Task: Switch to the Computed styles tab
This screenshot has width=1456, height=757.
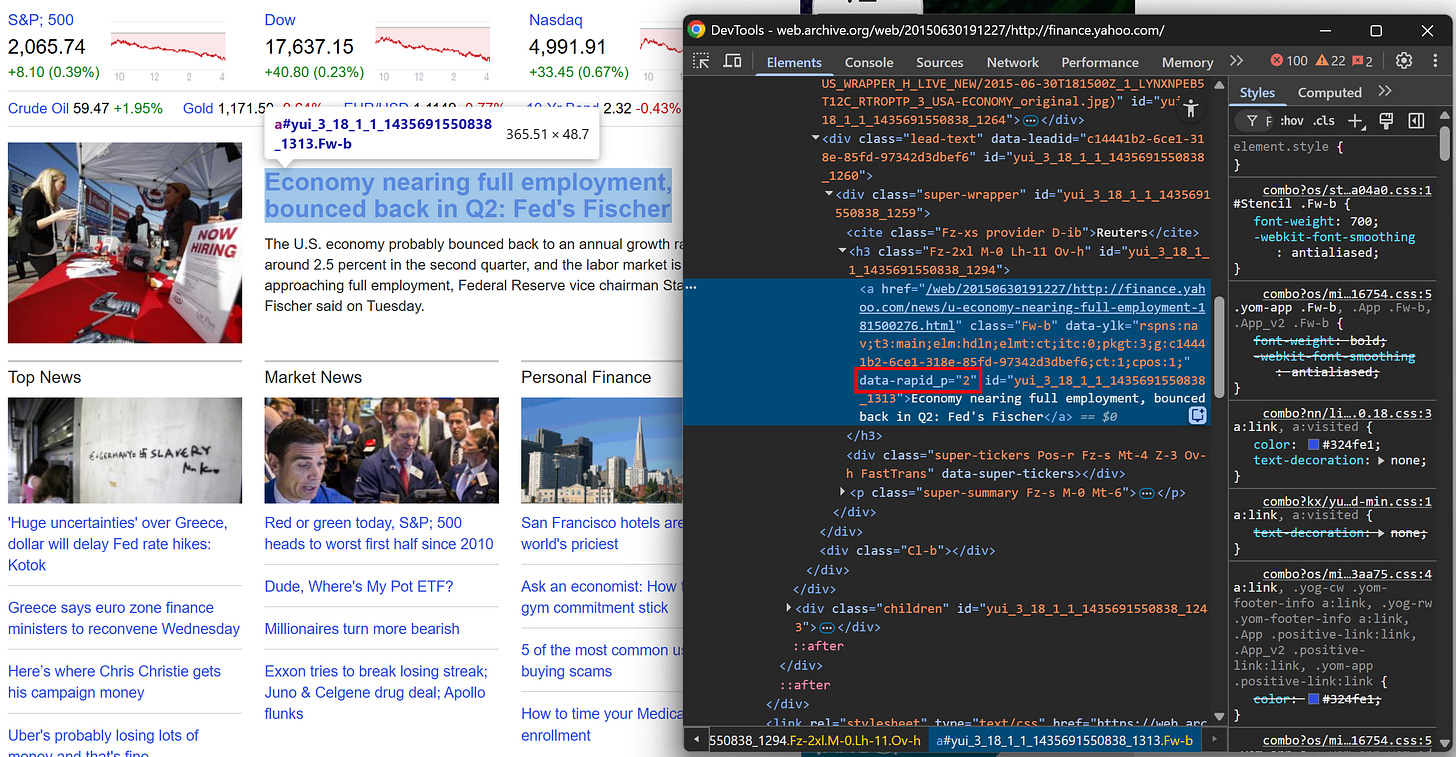Action: [1330, 92]
